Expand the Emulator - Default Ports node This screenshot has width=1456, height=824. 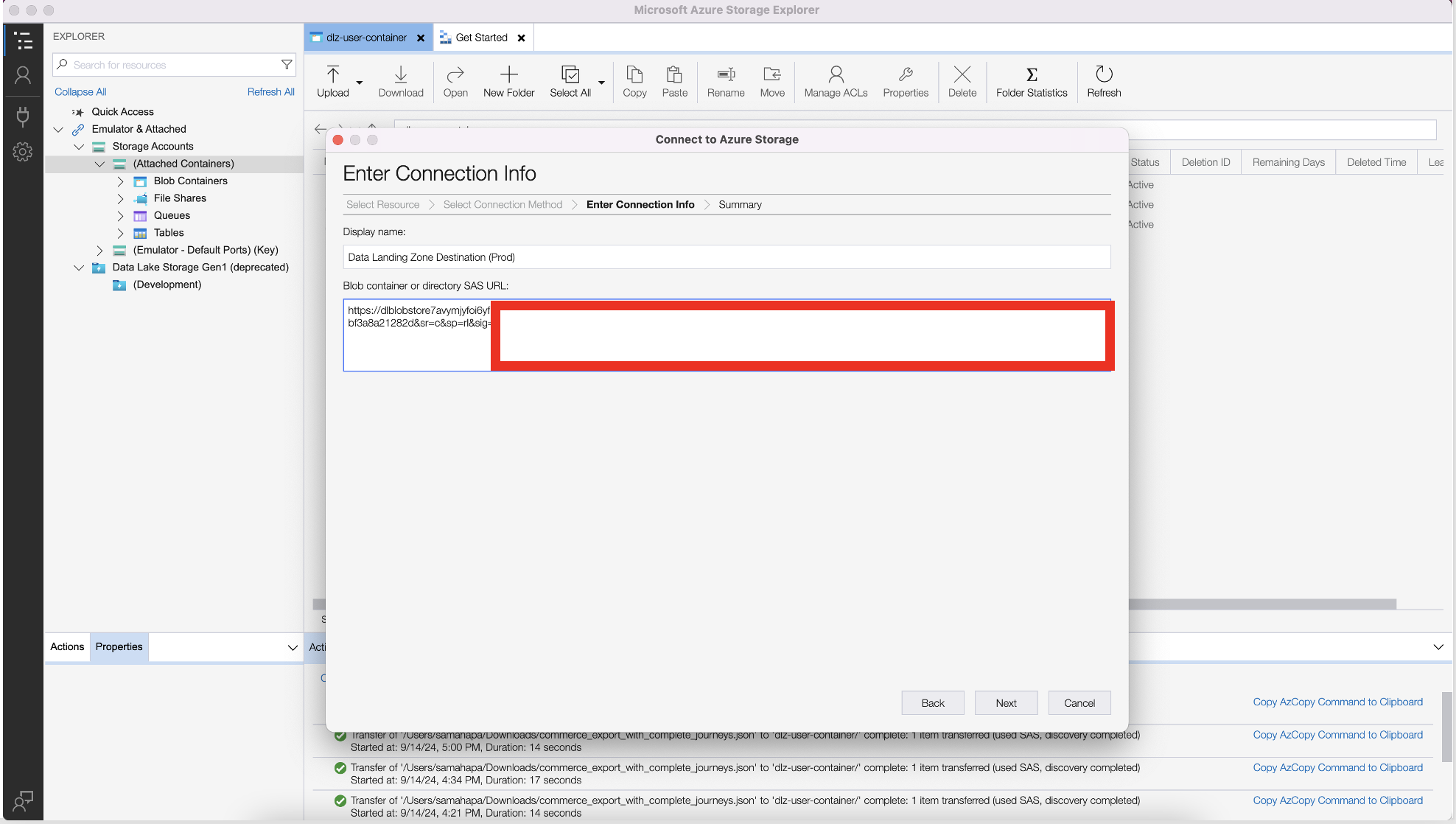(99, 251)
